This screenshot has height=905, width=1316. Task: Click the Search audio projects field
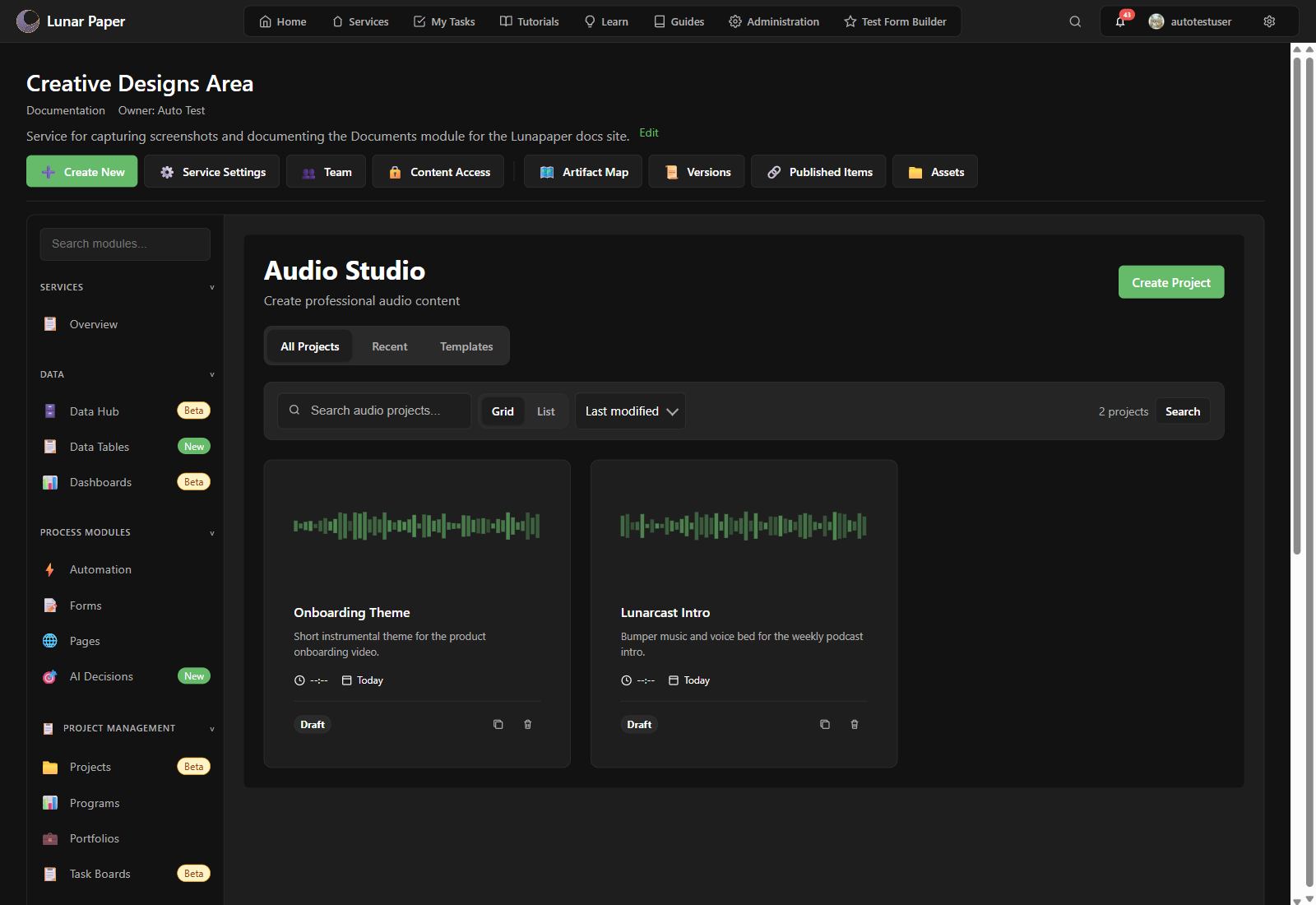[374, 411]
